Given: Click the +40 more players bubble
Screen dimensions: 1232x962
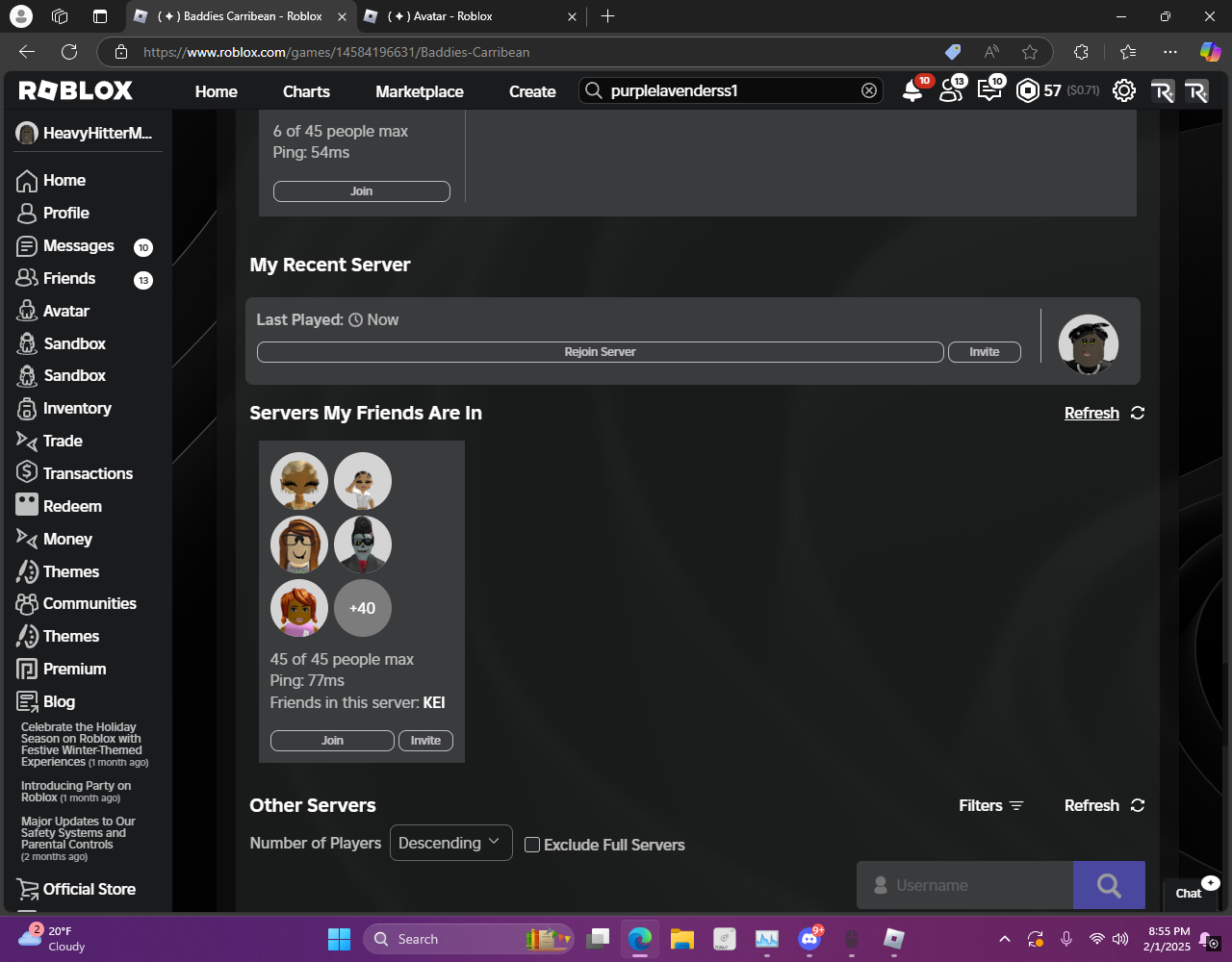Looking at the screenshot, I should pyautogui.click(x=363, y=608).
